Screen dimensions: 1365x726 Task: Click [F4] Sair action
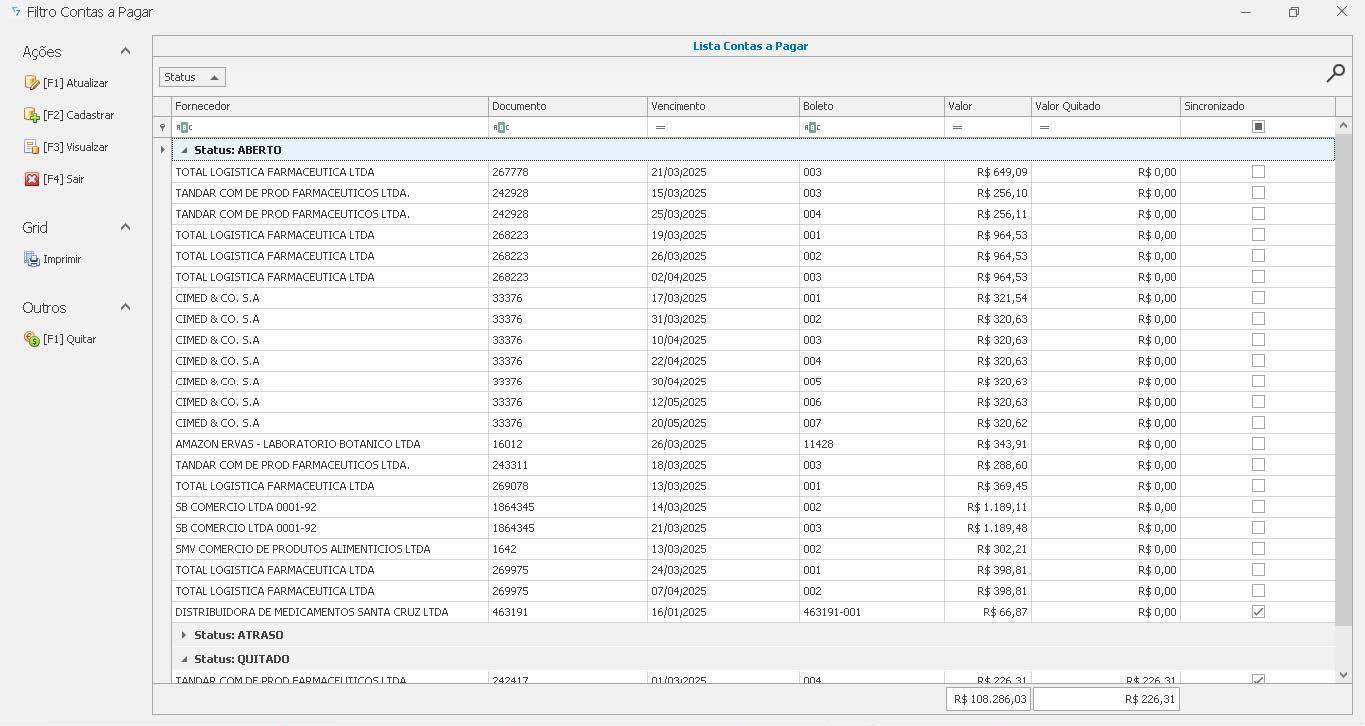pos(63,179)
